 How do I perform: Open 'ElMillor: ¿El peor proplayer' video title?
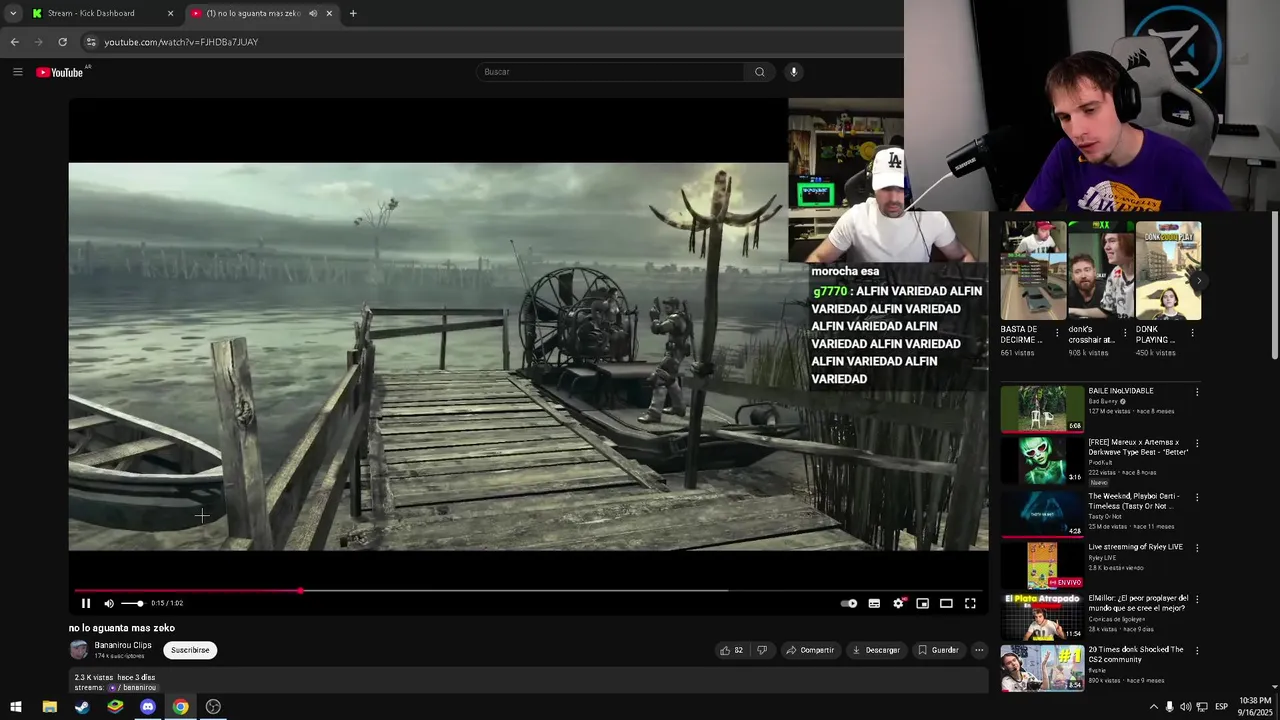[1138, 603]
